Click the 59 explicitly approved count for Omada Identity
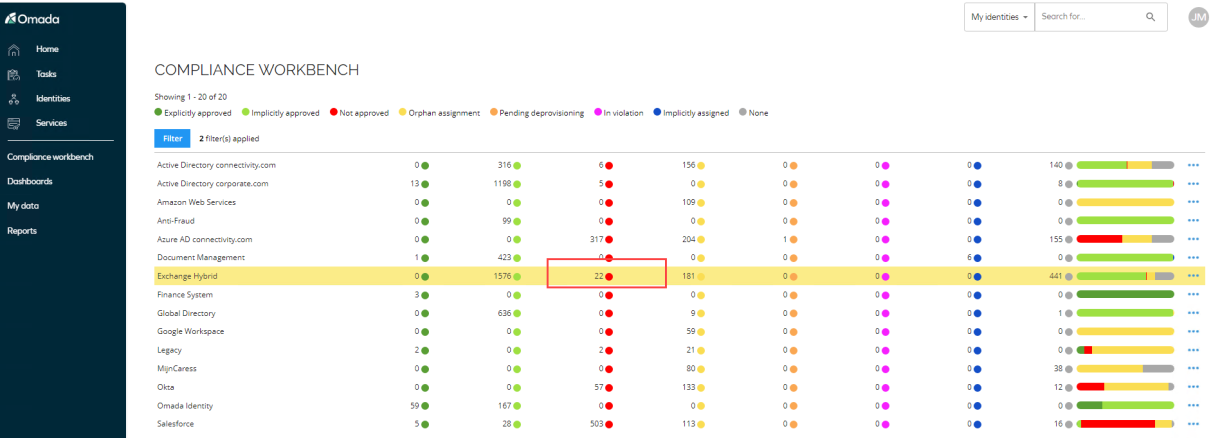Viewport: 1220px width, 438px height. tap(415, 405)
